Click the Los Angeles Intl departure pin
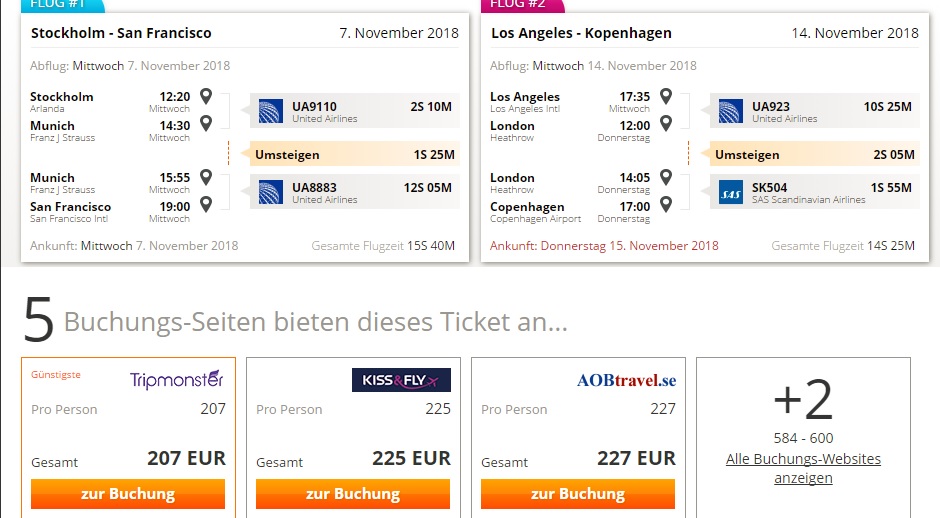 665,96
